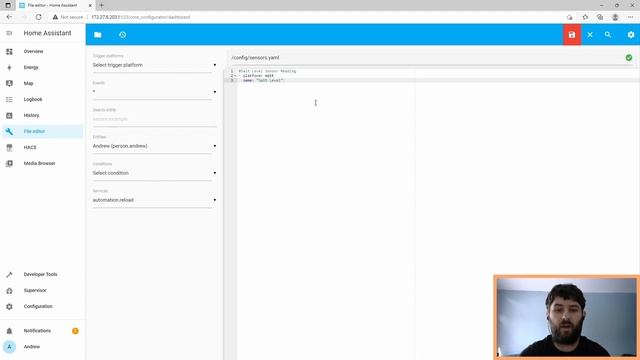Open the Developer Tools link
The image size is (640, 360).
(x=40, y=274)
